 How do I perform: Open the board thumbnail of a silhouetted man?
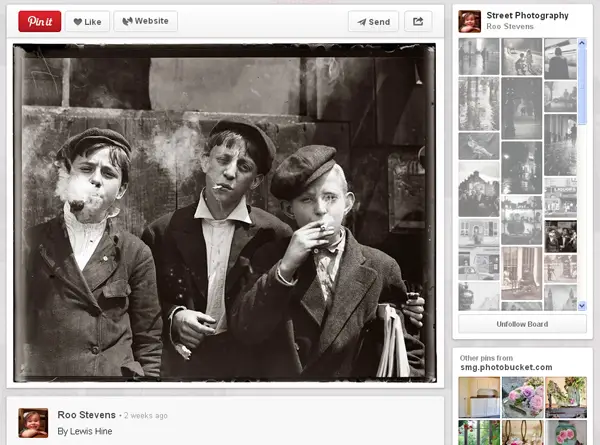coord(560,59)
